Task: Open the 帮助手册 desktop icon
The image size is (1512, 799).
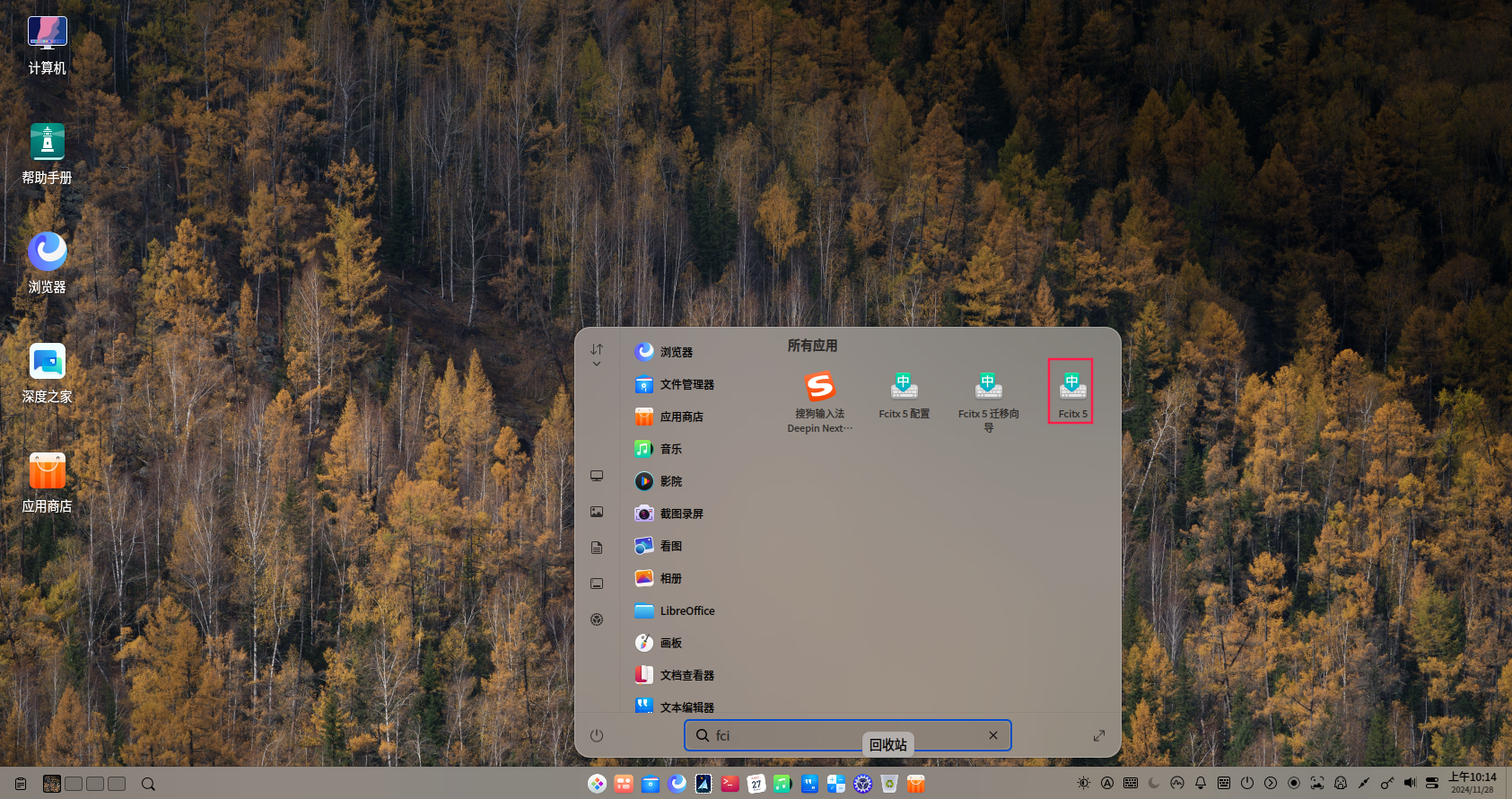Action: (x=48, y=154)
